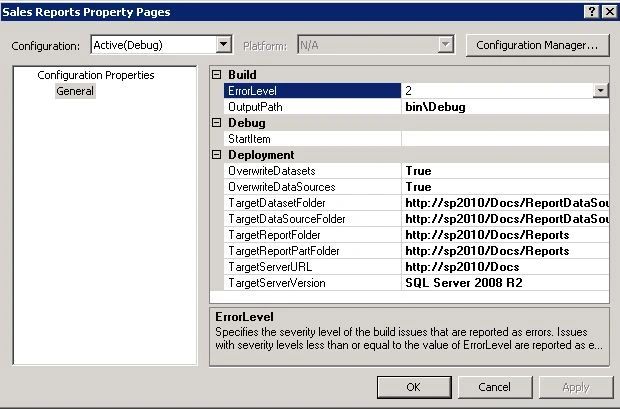The height and width of the screenshot is (409, 620).
Task: Click the ErrorLevel value field showing 2
Action: 497,91
